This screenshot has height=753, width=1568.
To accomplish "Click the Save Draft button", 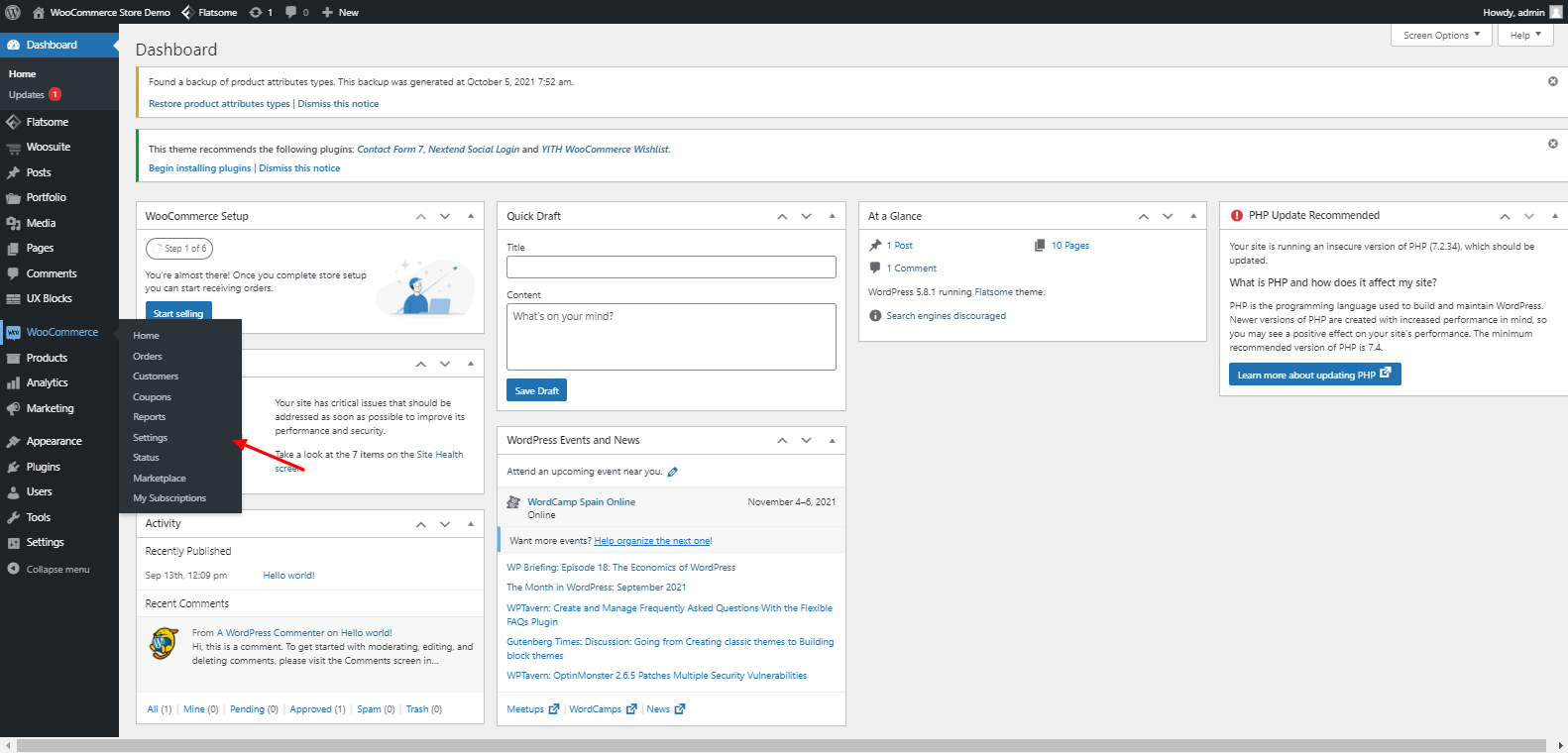I will (x=536, y=390).
